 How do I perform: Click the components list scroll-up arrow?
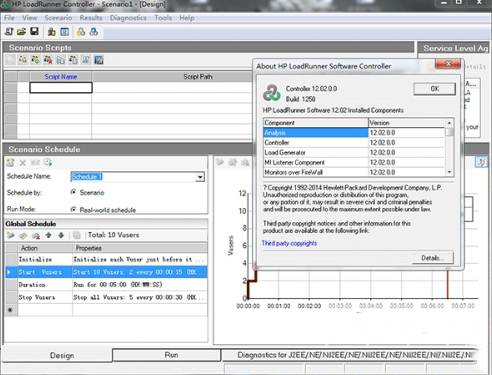[x=449, y=123]
